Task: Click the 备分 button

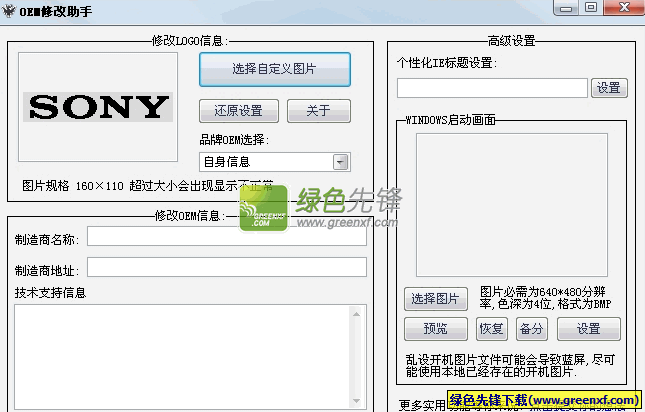Action: coord(531,329)
